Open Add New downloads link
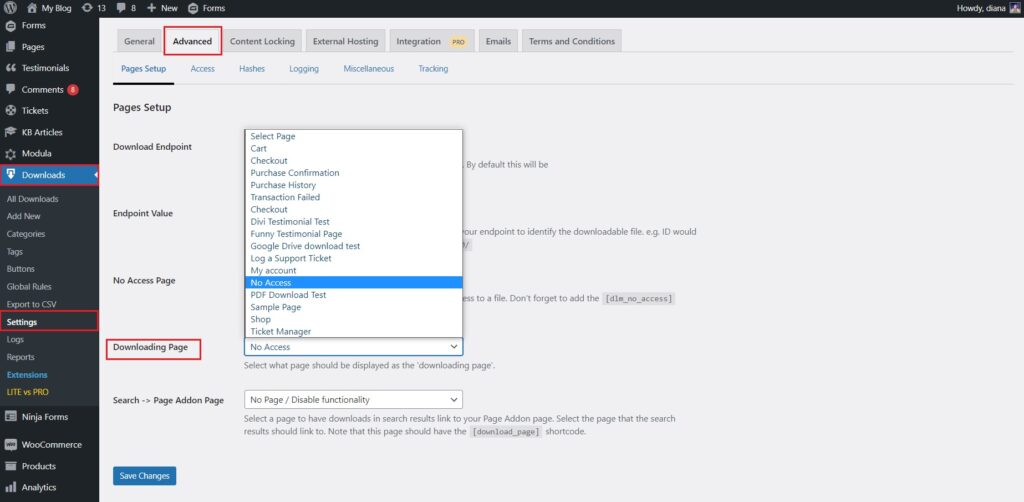 24,216
